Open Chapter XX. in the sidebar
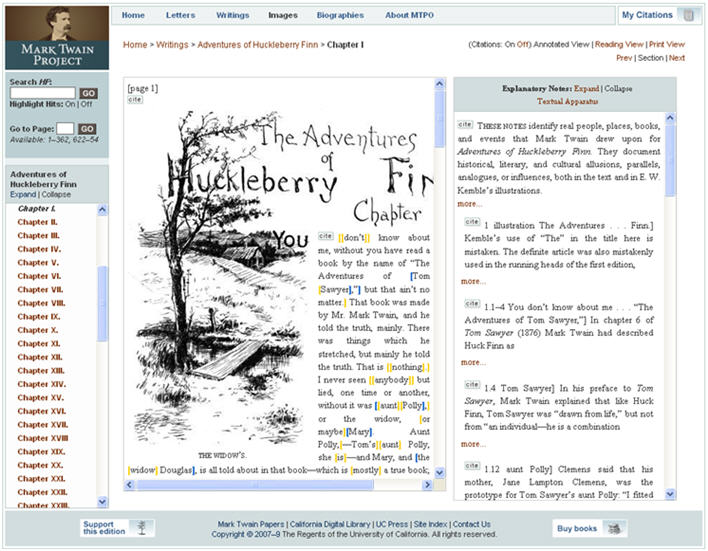Screen dimensions: 708x551 click(x=40, y=465)
